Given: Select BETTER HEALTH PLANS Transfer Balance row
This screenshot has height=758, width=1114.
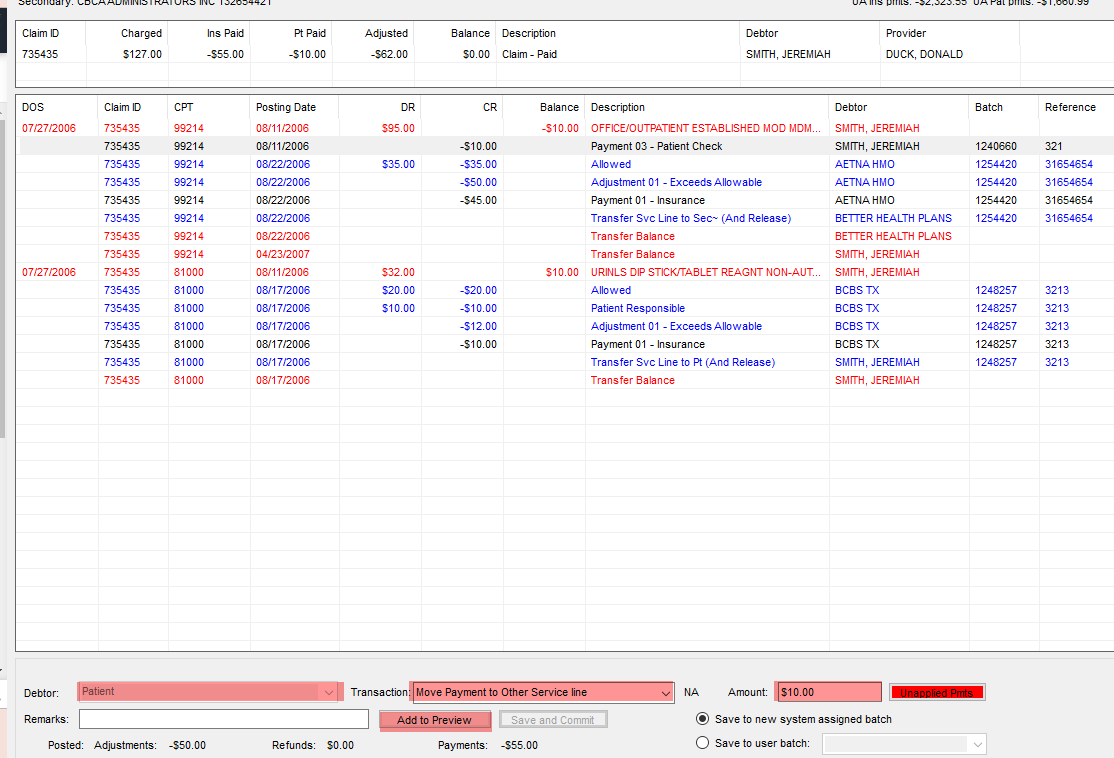Looking at the screenshot, I should (x=565, y=236).
